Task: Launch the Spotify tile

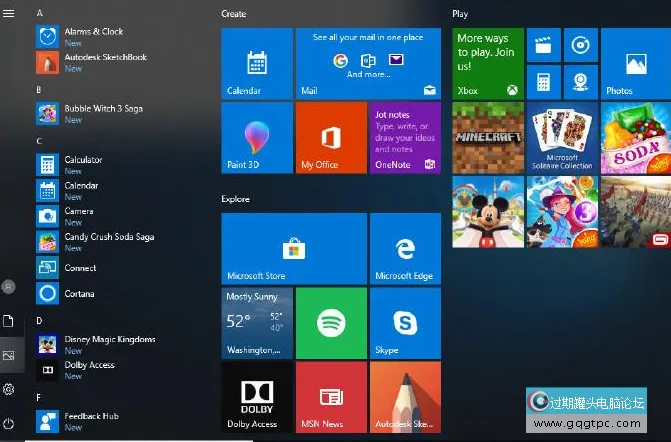Action: (331, 323)
